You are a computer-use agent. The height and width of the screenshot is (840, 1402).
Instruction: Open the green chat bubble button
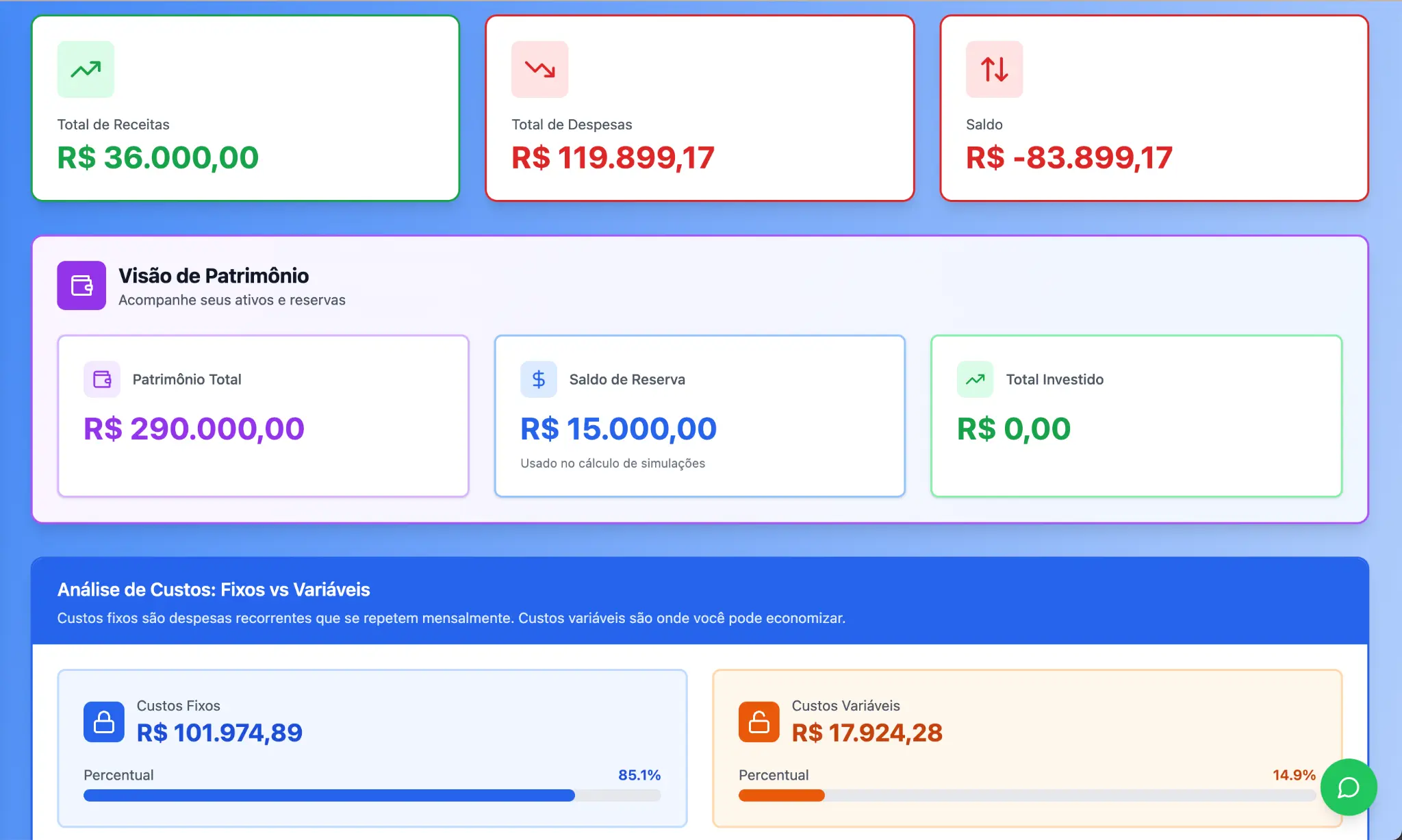point(1349,787)
